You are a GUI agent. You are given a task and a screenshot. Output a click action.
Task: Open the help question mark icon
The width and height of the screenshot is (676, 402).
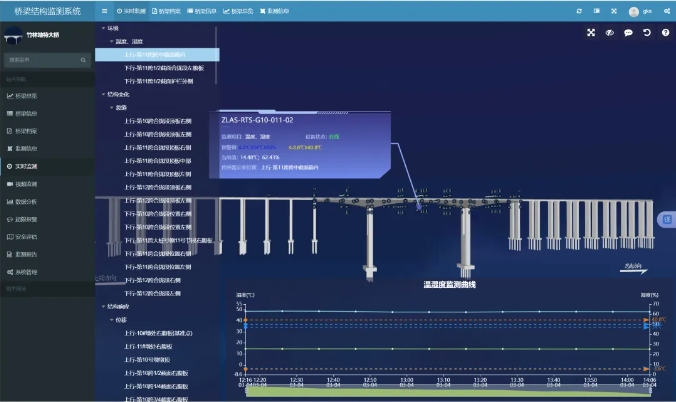[664, 32]
